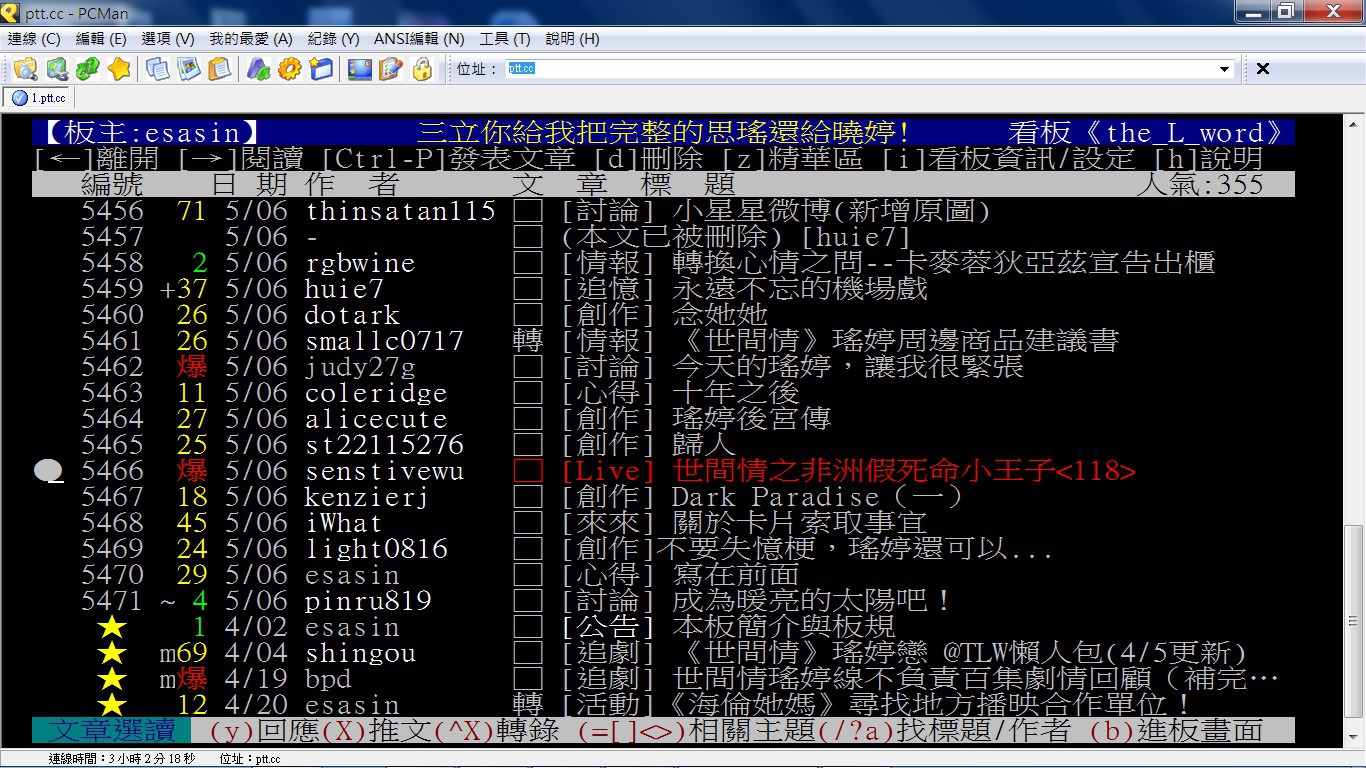Click the [Ctrl-P]發表文章 hint text
Viewport: 1366px width, 768px height.
pos(449,159)
